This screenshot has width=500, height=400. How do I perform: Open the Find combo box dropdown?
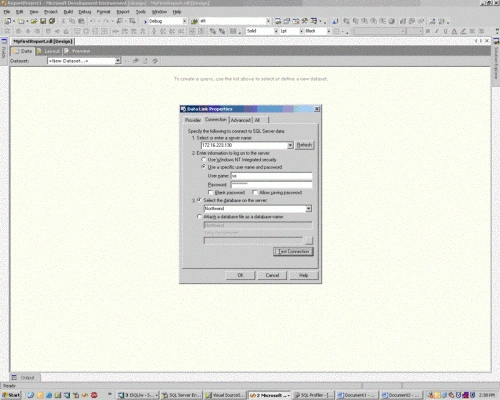point(268,21)
